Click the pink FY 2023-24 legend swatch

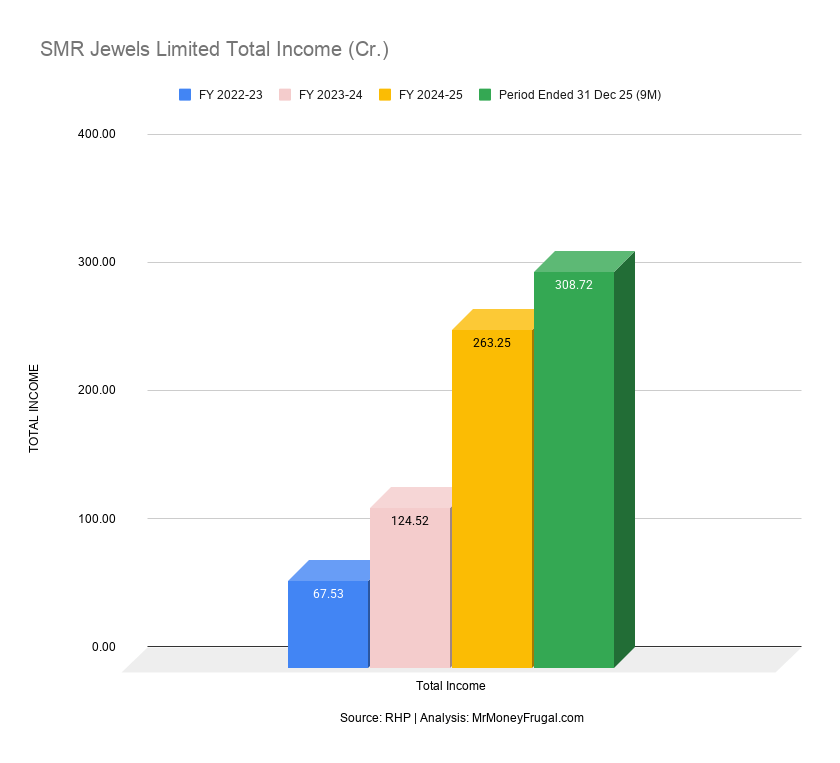285,95
